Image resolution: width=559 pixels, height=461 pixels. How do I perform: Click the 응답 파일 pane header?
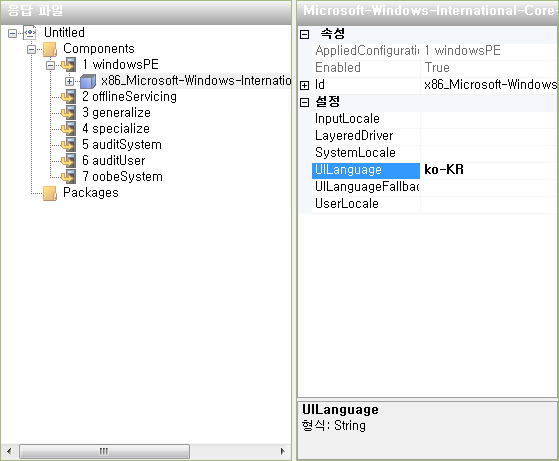pos(146,12)
